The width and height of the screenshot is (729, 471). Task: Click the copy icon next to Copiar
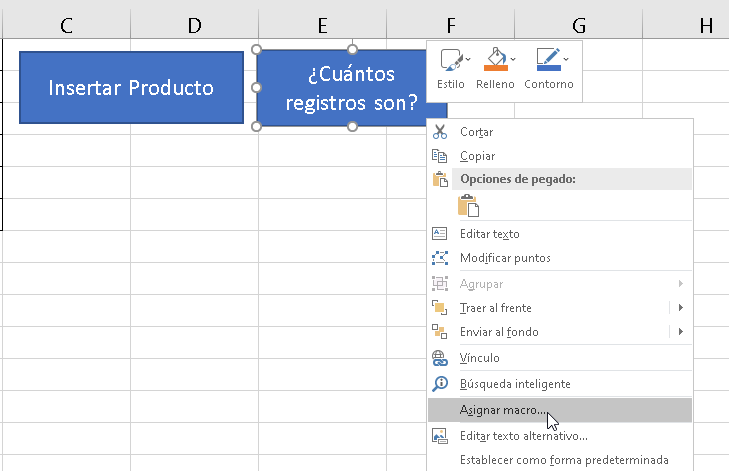(439, 156)
